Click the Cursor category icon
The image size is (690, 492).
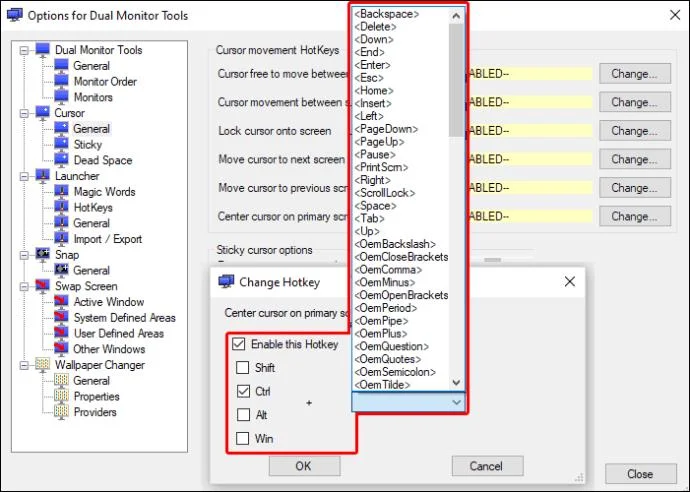[43, 113]
